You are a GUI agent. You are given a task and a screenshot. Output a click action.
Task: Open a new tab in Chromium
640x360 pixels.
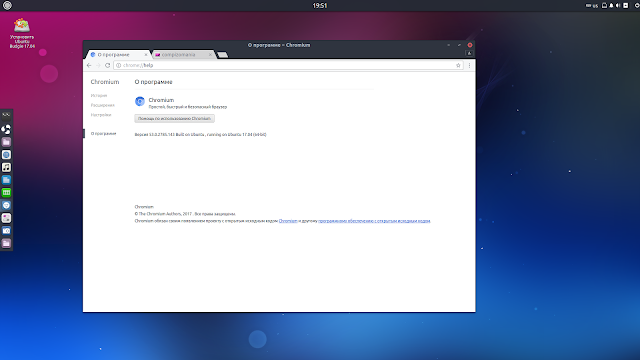tap(222, 55)
